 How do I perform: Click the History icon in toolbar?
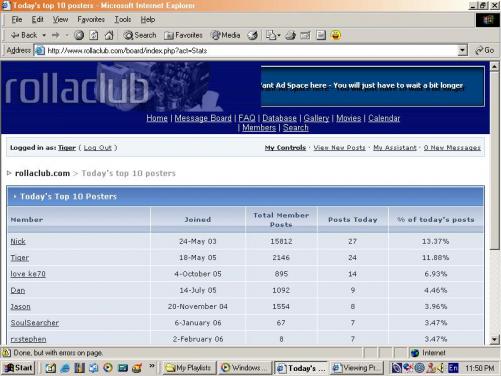[x=252, y=35]
